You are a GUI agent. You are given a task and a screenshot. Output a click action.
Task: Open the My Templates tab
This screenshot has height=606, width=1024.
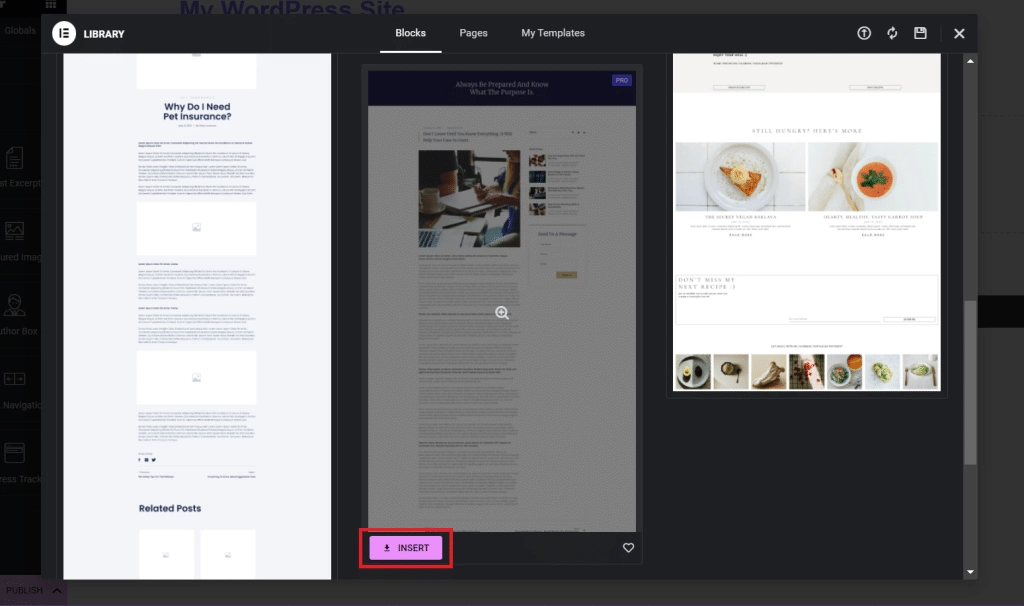pyautogui.click(x=552, y=32)
